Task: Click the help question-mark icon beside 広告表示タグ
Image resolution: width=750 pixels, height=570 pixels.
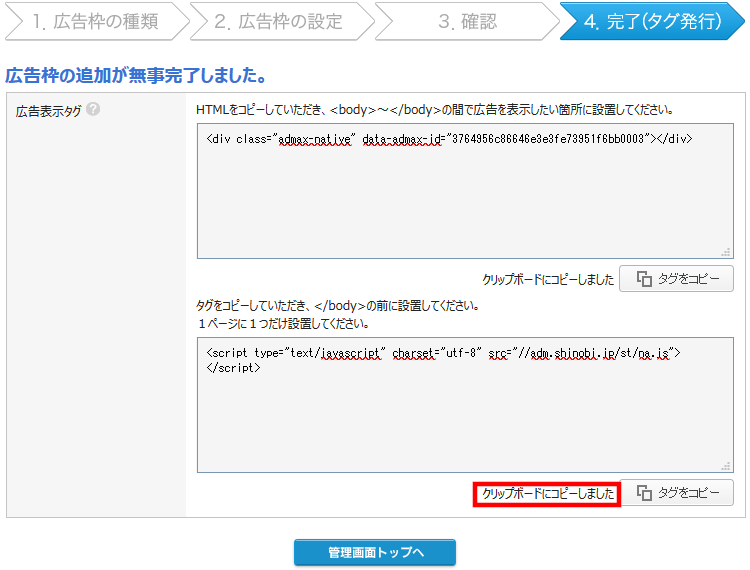Action: coord(93,110)
